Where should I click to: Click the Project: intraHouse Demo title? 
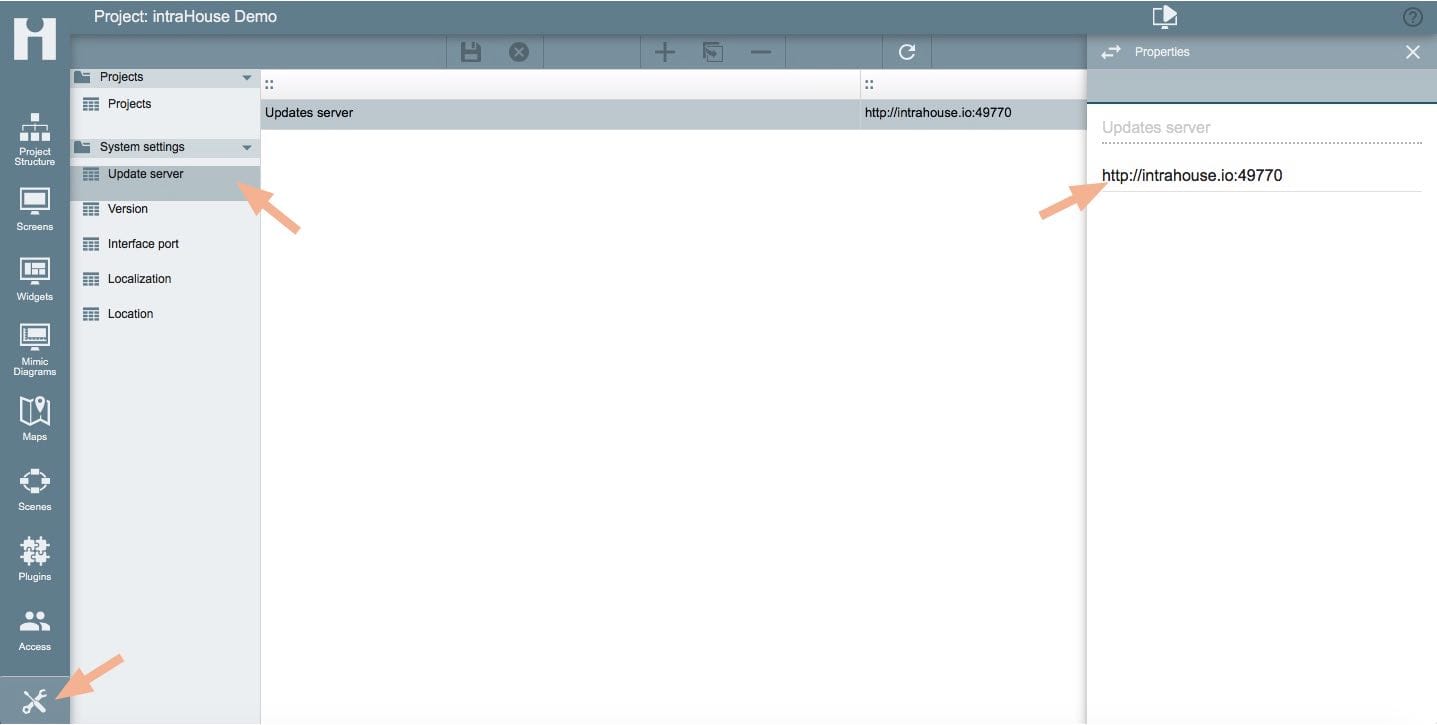(185, 16)
